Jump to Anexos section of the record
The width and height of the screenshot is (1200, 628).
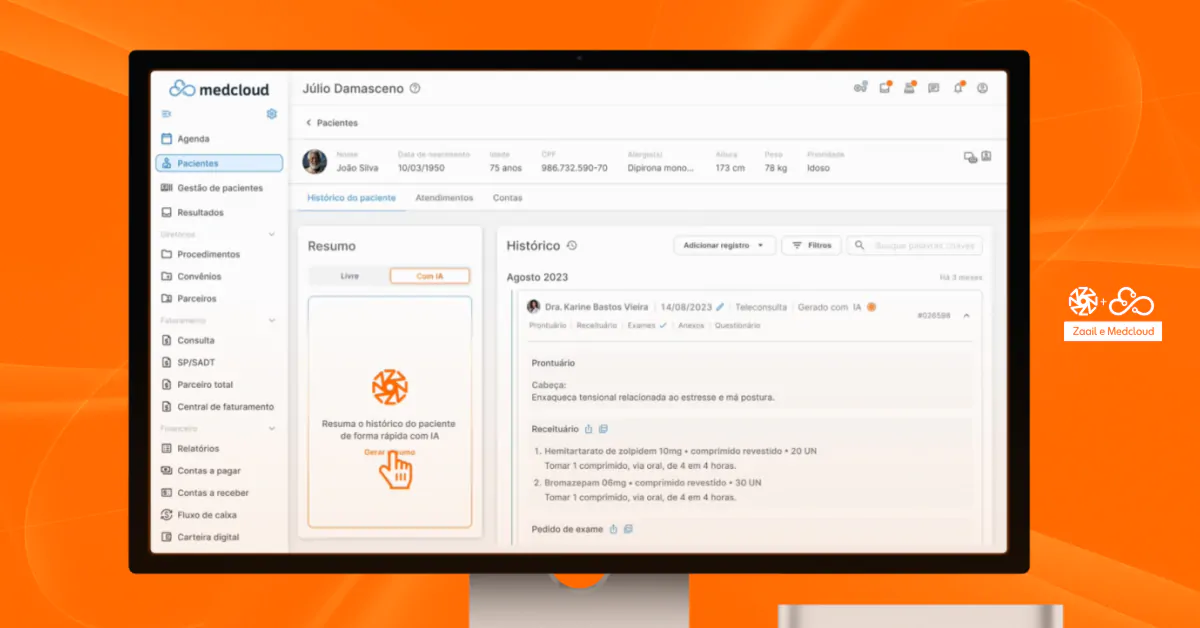[x=691, y=325]
